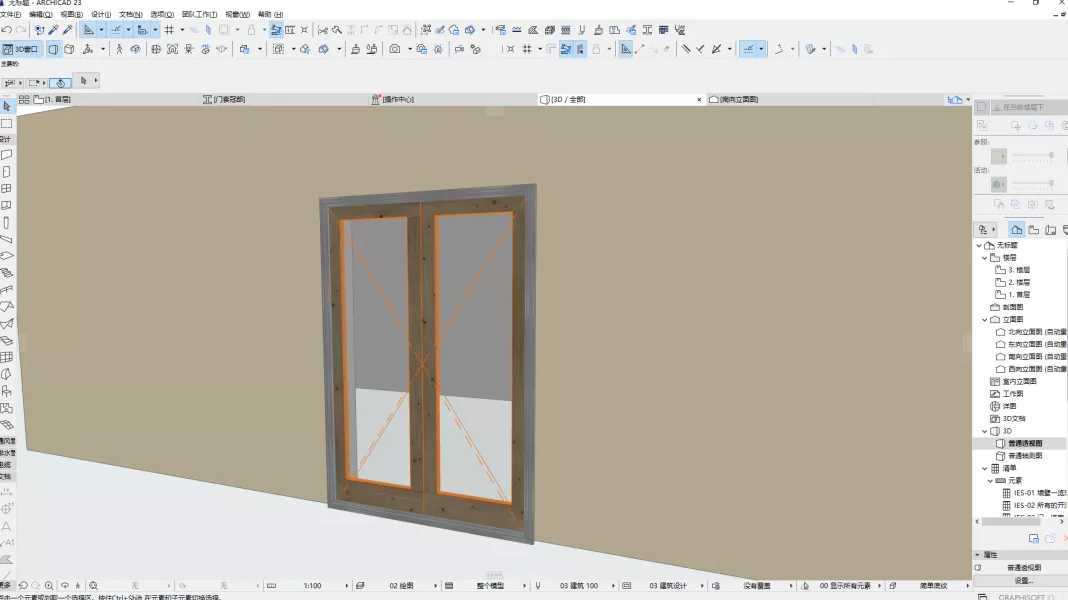Open the navigator toggle dropdown beside the tabs

(x=968, y=99)
